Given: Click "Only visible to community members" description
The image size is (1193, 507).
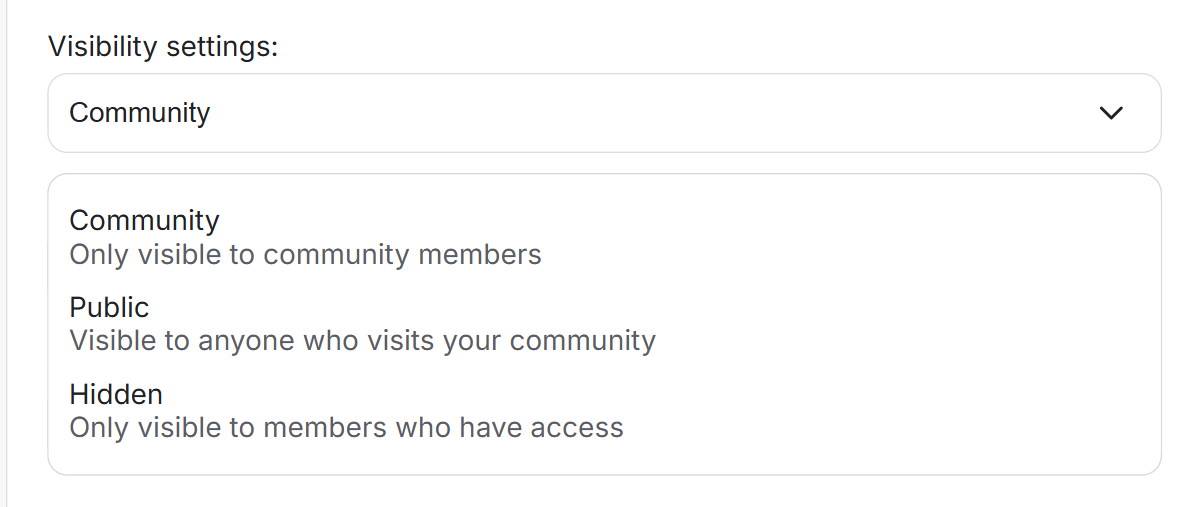Looking at the screenshot, I should (305, 255).
